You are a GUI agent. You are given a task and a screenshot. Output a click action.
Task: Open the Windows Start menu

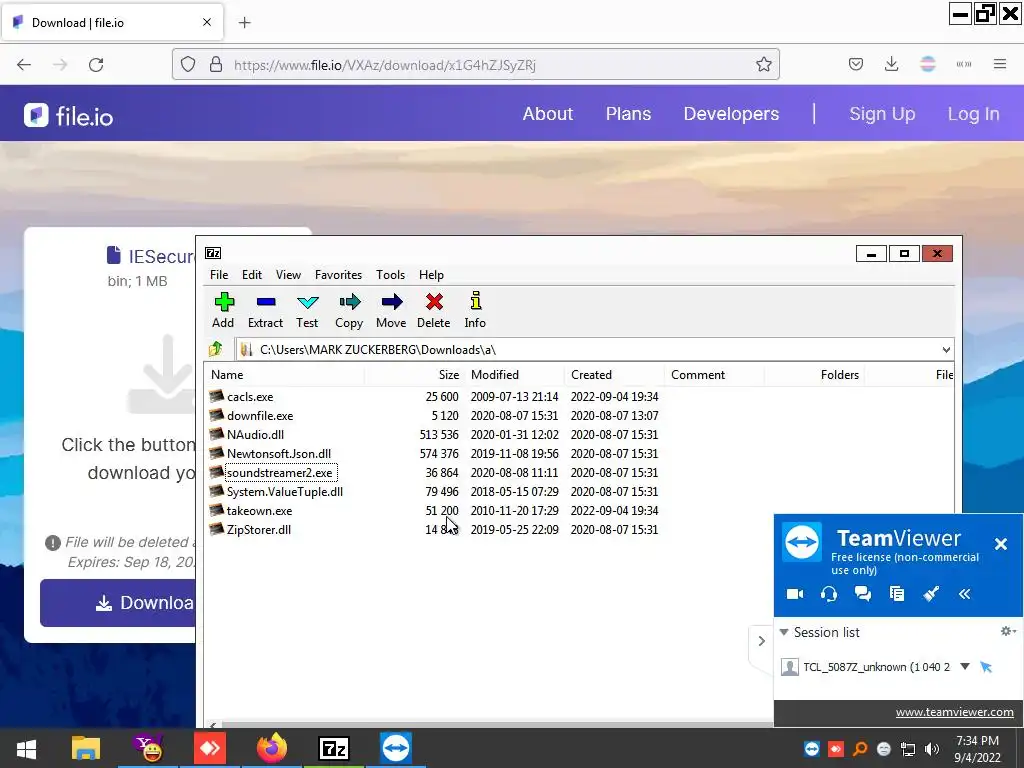[26, 748]
